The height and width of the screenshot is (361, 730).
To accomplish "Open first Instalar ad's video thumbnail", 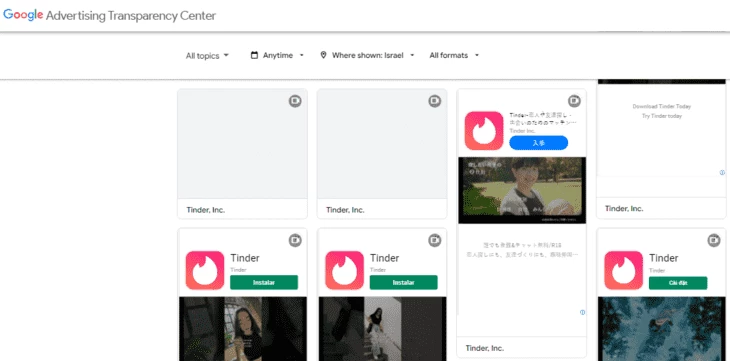I will tap(243, 329).
